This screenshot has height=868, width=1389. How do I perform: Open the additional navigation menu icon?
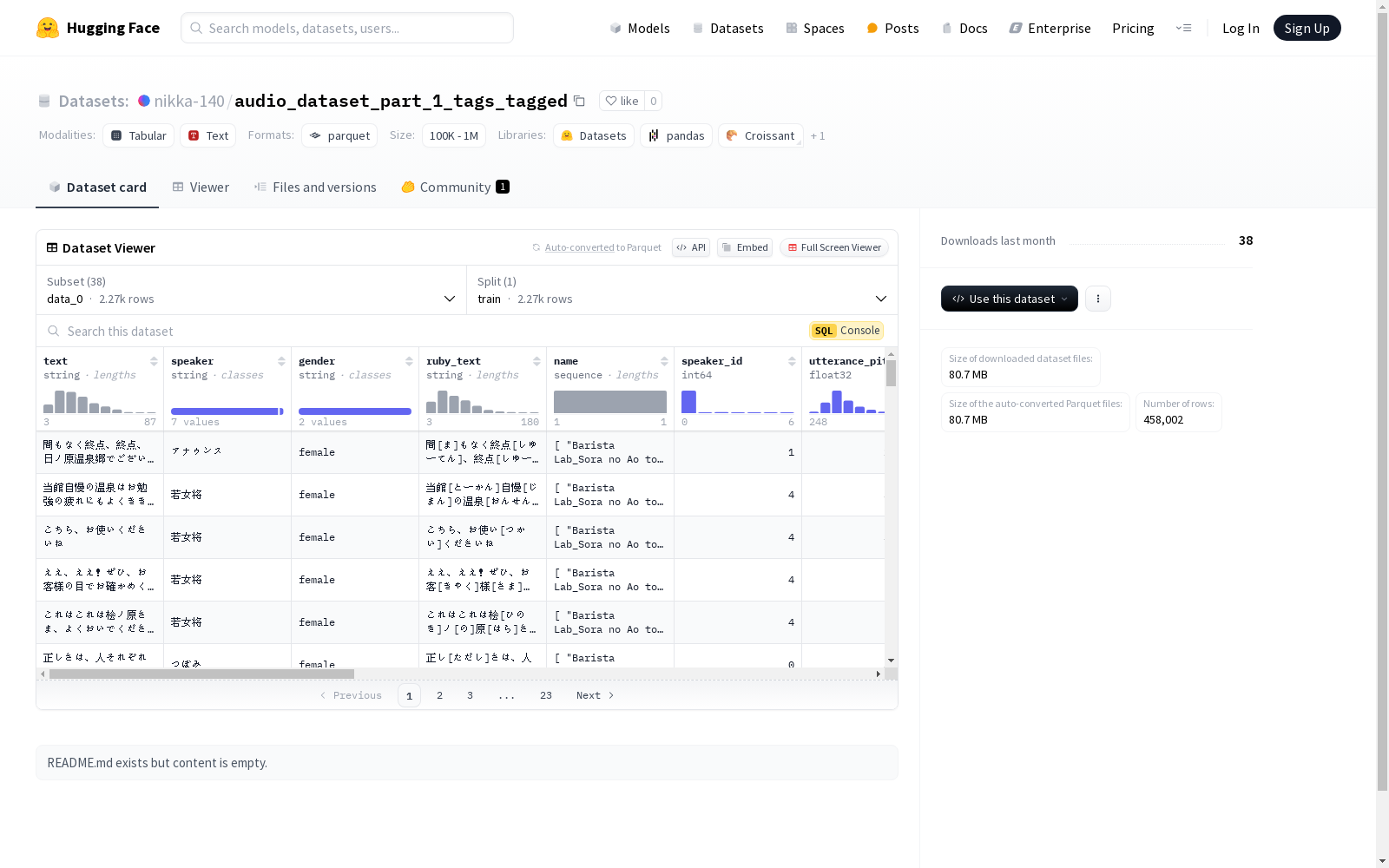coord(1183,28)
